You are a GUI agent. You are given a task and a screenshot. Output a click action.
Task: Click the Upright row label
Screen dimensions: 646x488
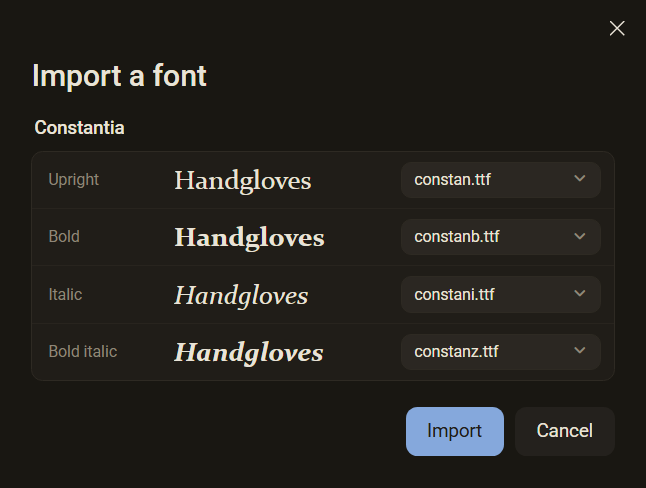click(x=74, y=180)
